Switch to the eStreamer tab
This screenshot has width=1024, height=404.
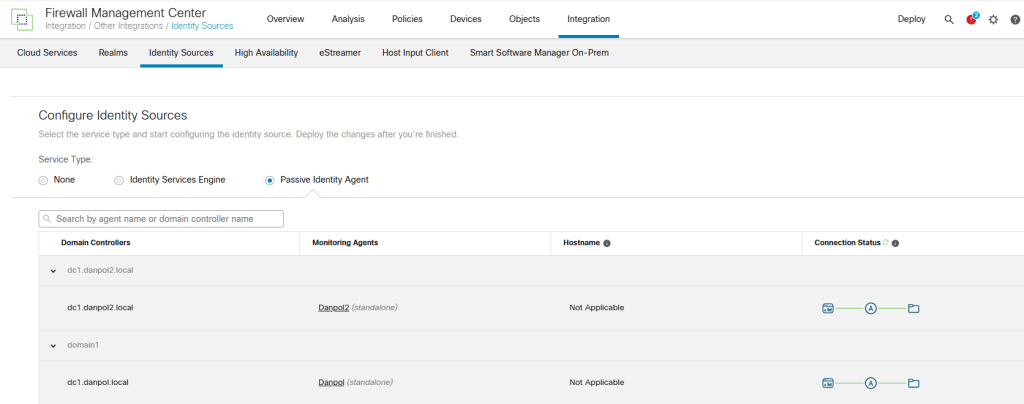click(340, 53)
